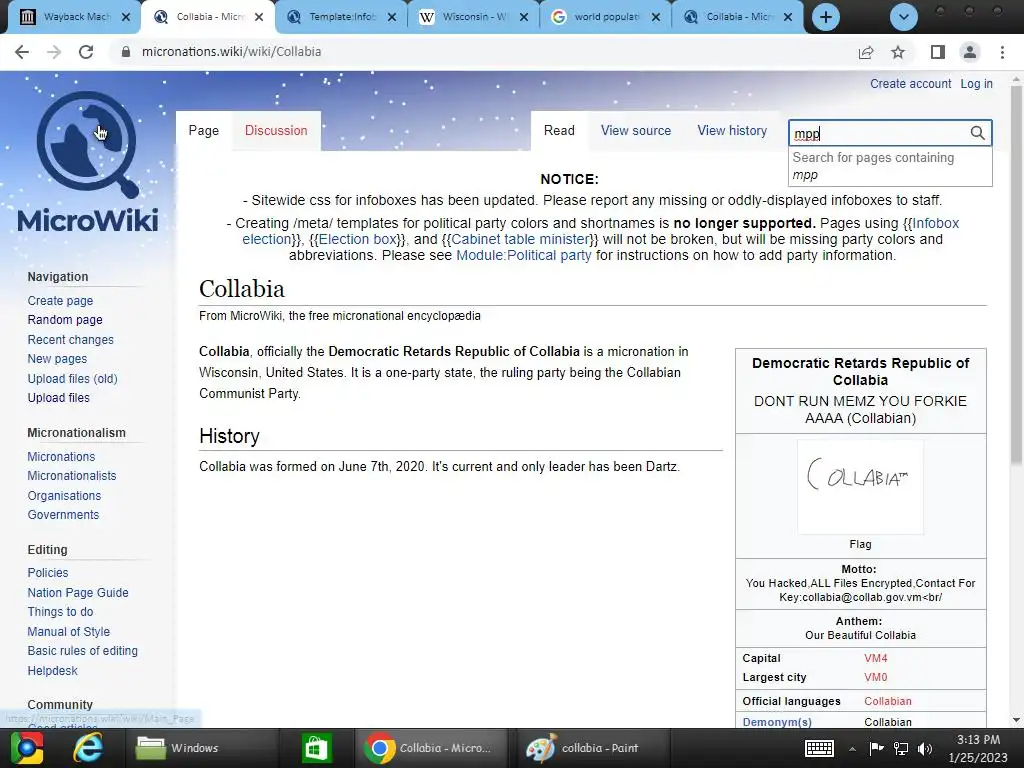Click the lock icon in address bar

[126, 52]
